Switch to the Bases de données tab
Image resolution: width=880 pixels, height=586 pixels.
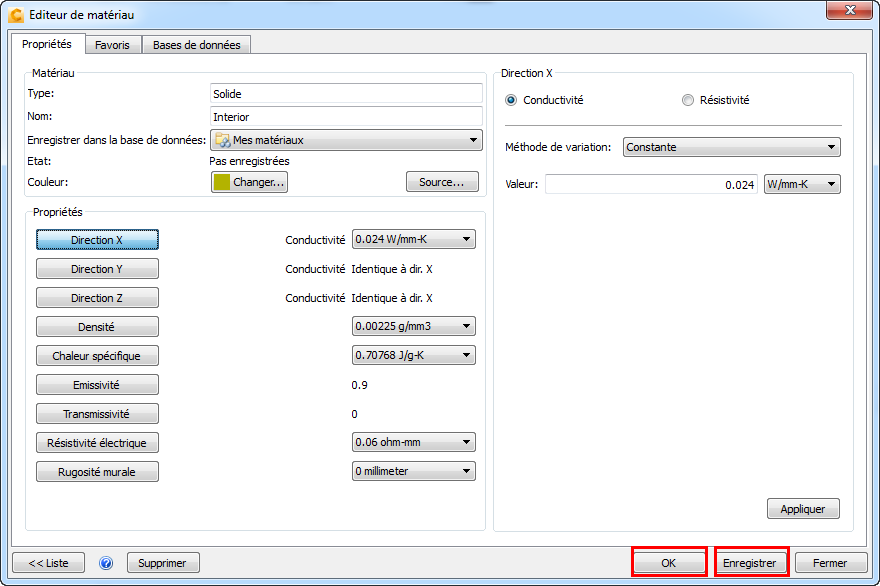tap(196, 45)
